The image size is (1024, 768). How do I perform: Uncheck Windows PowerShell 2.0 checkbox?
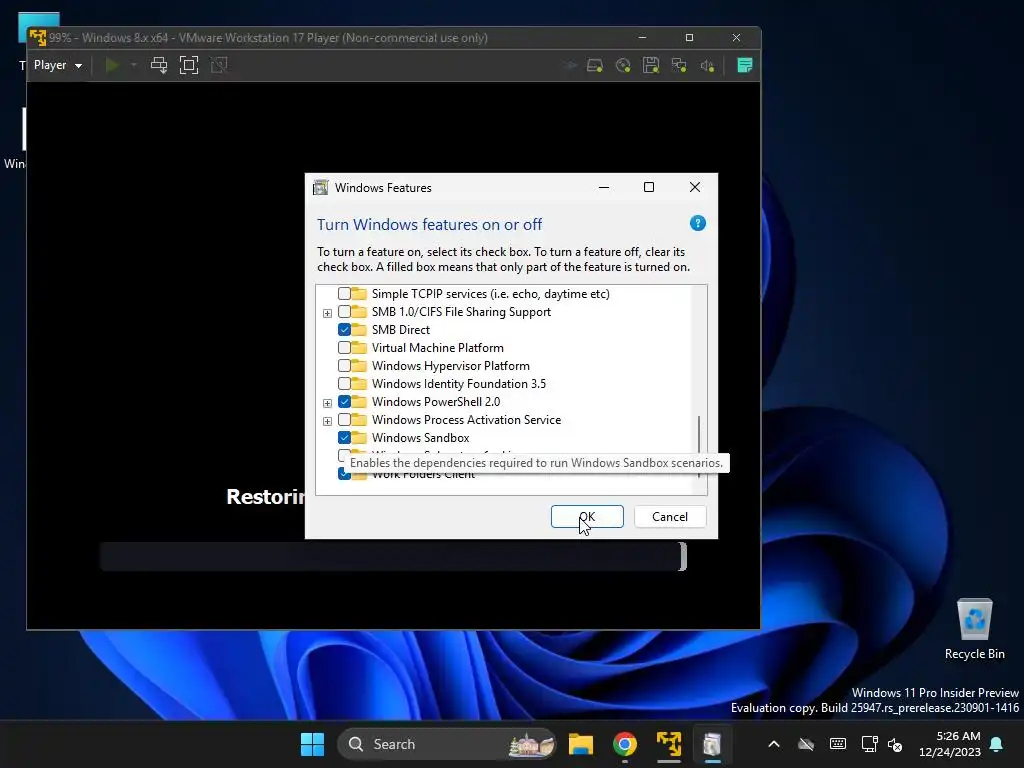point(344,402)
